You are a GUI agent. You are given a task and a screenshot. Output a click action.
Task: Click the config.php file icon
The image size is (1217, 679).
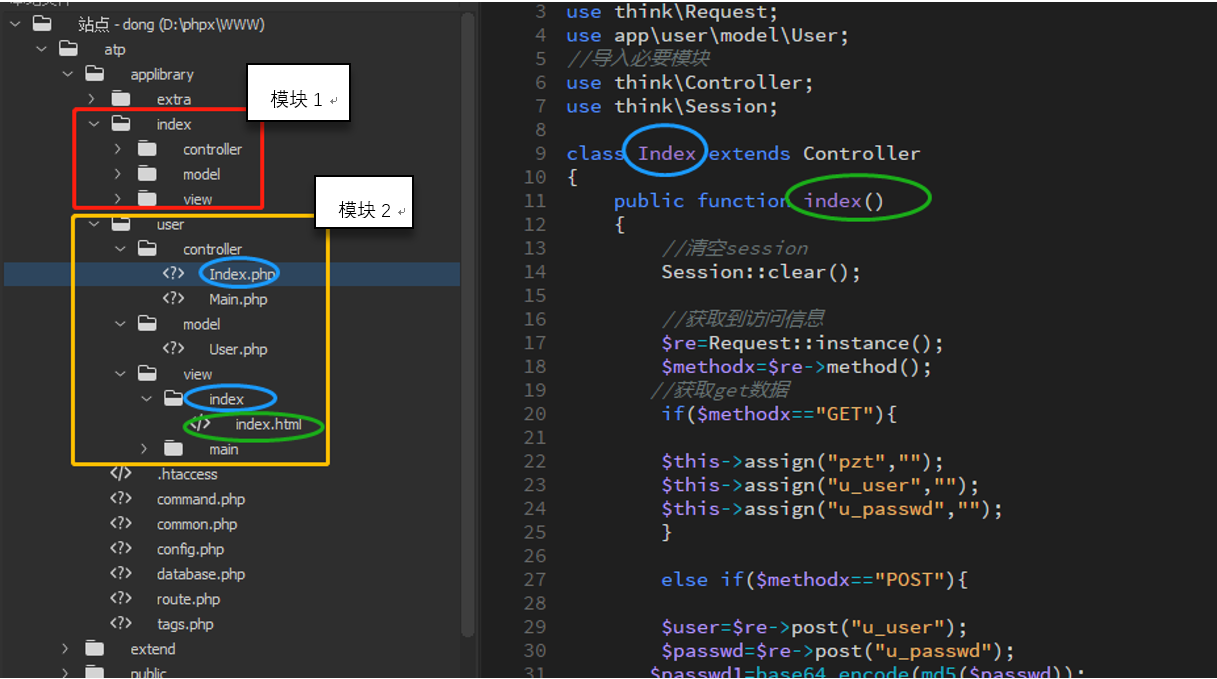[x=122, y=548]
